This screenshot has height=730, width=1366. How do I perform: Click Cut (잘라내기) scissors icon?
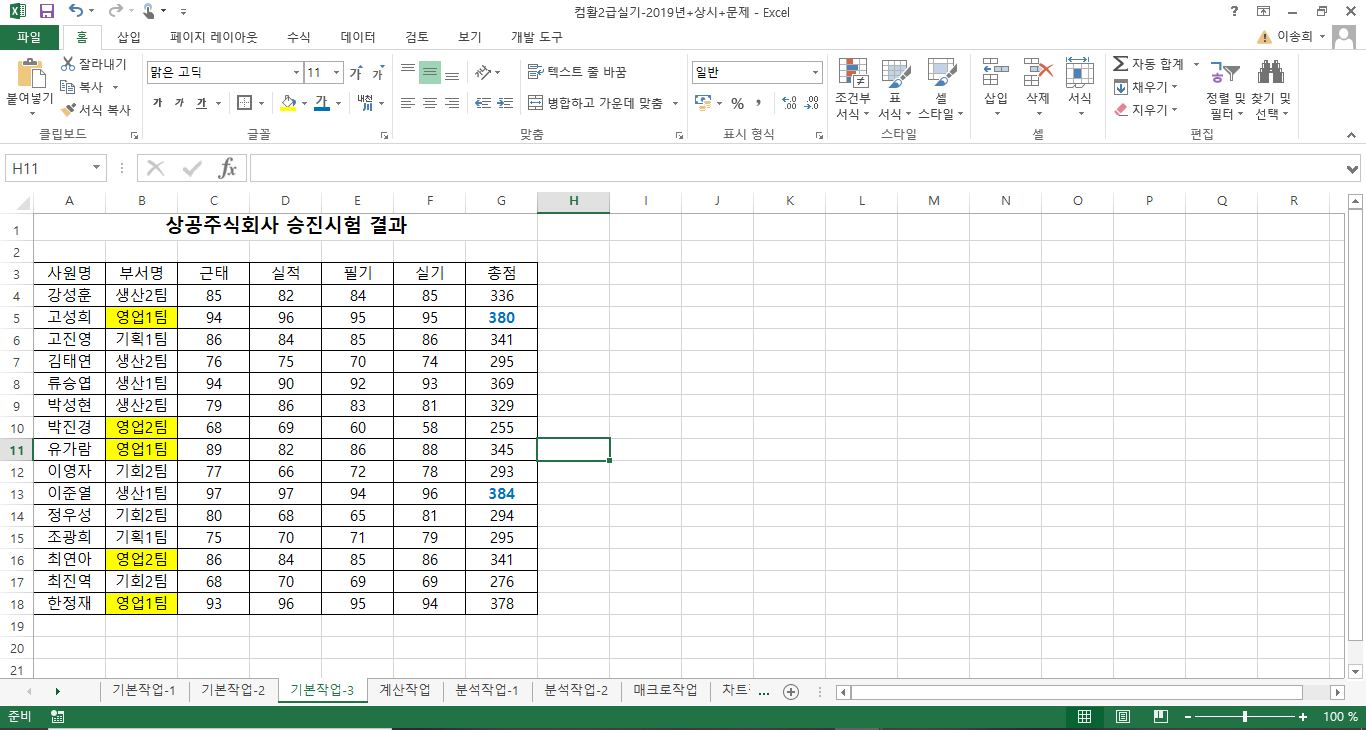click(69, 64)
